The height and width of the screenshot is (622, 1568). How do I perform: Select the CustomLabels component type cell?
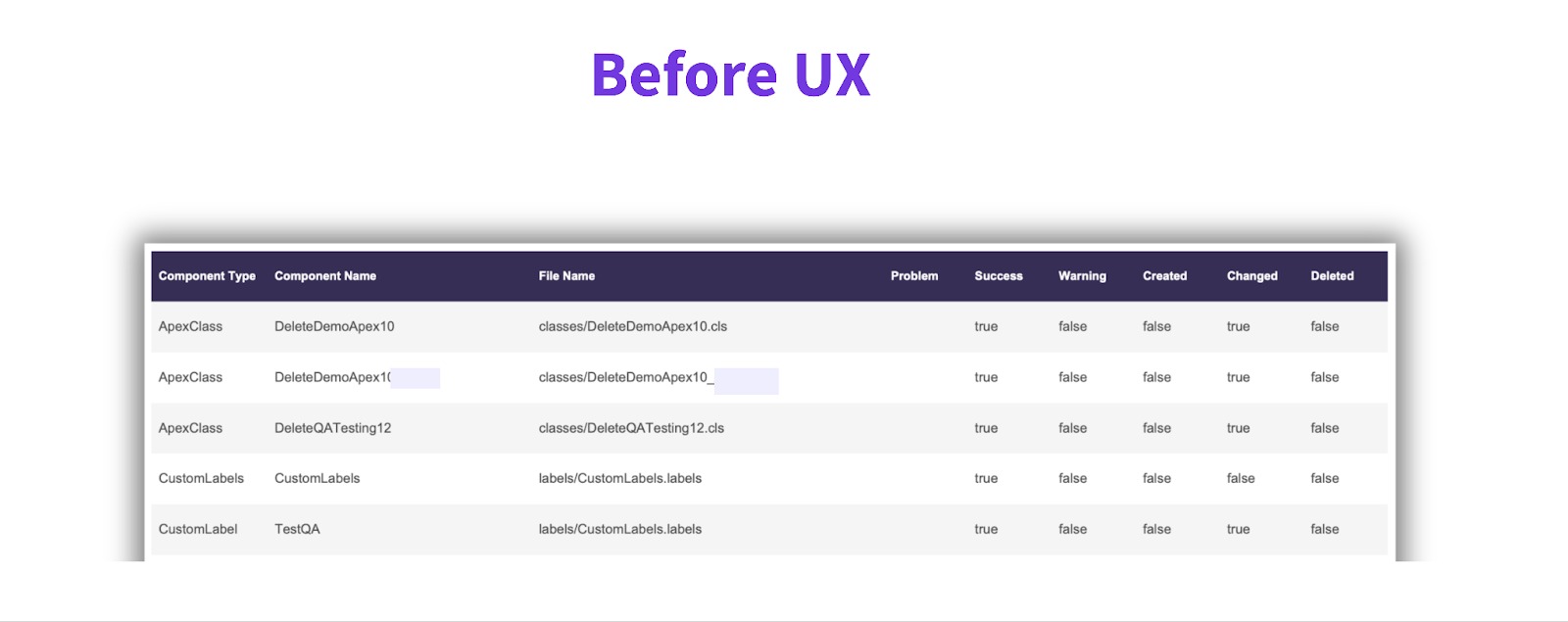pyautogui.click(x=201, y=479)
